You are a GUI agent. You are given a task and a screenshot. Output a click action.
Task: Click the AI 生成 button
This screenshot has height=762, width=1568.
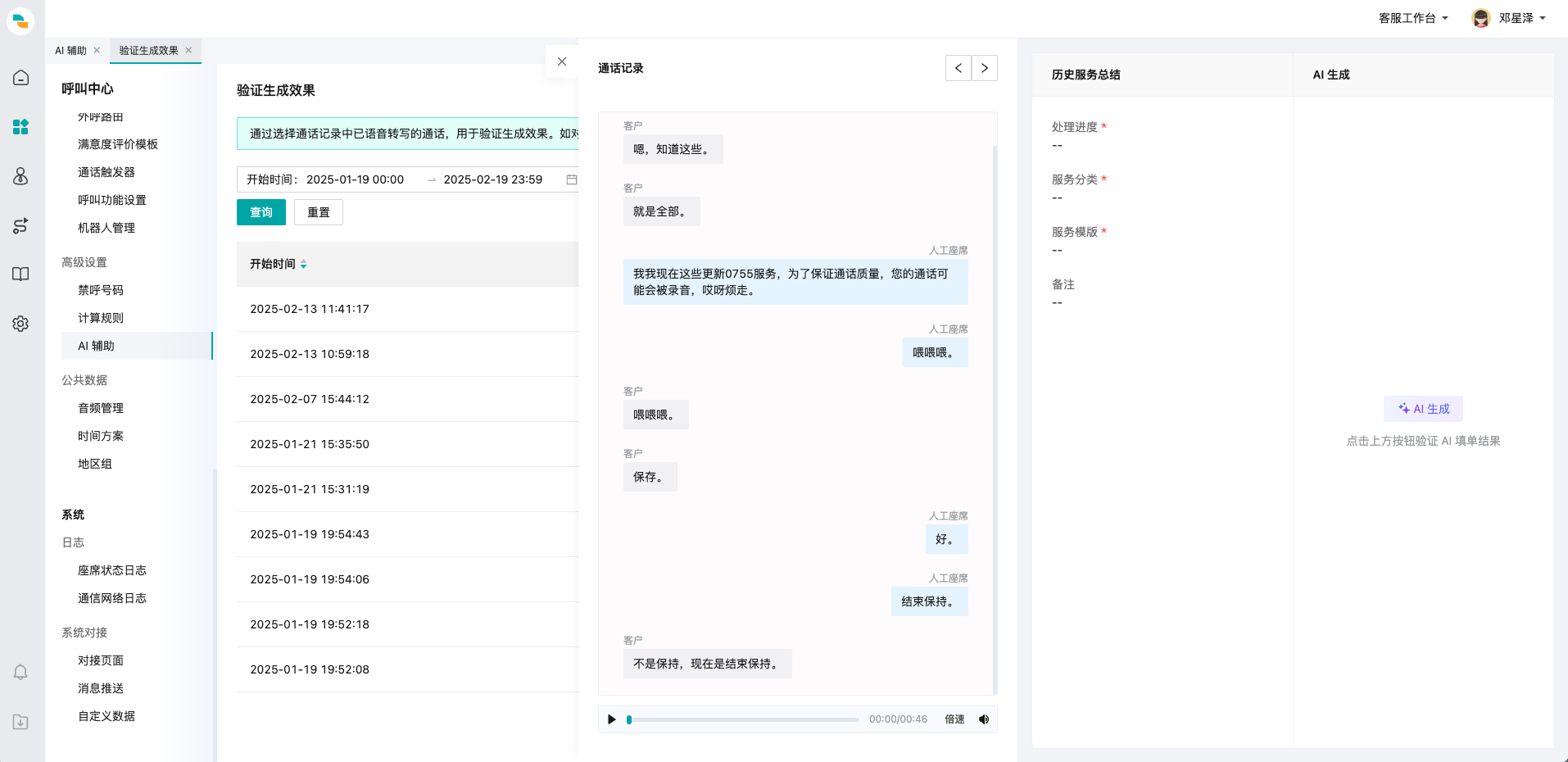pyautogui.click(x=1423, y=409)
